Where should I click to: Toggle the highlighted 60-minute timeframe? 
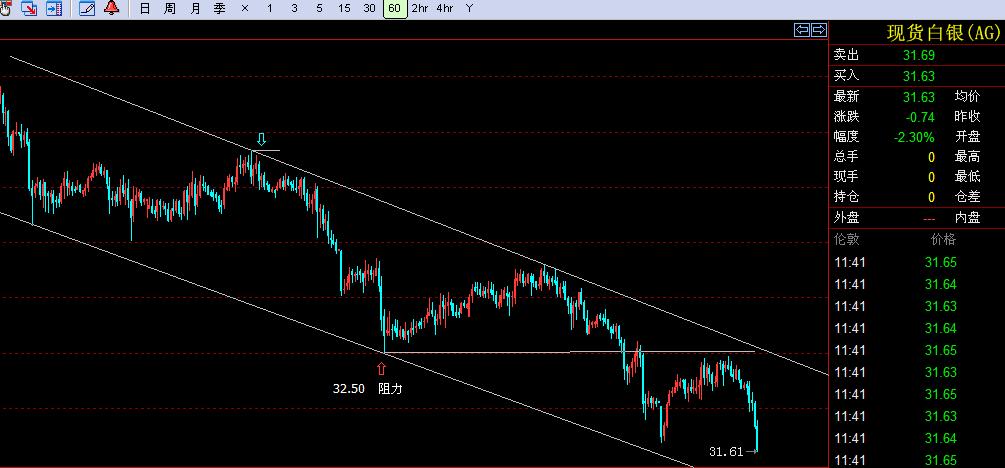(x=395, y=8)
